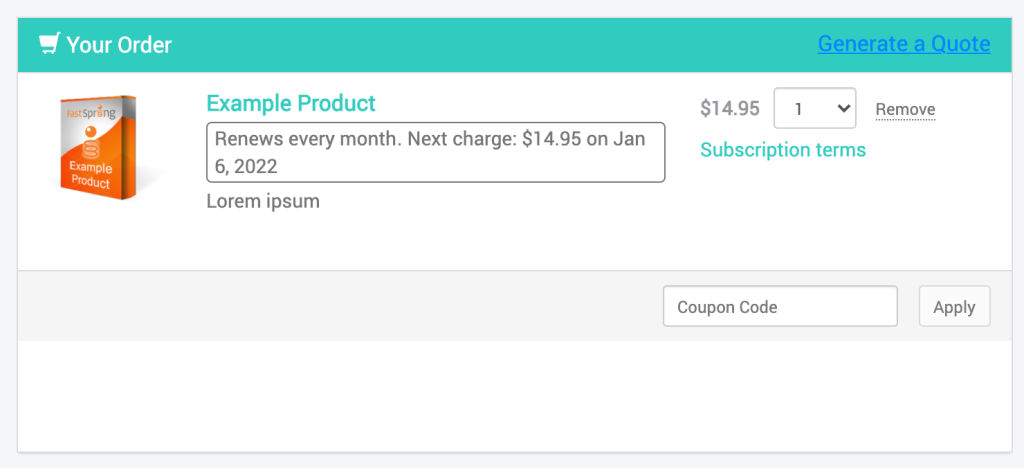Click the Your Order heading text

[119, 44]
